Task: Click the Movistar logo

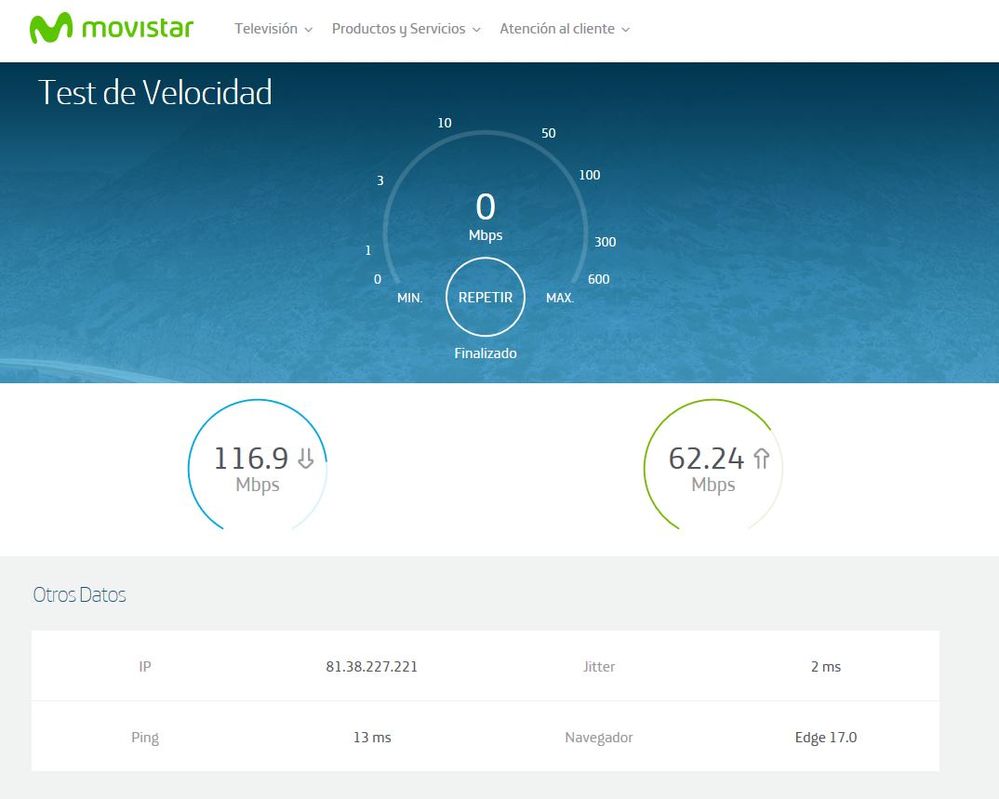Action: pos(111,28)
